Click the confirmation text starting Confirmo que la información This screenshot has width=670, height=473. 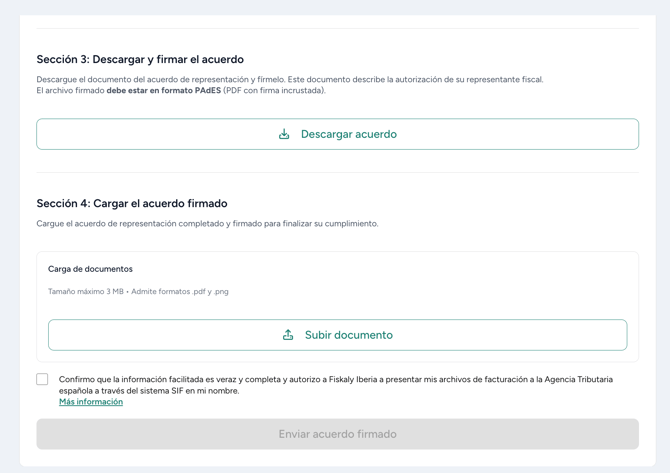336,385
